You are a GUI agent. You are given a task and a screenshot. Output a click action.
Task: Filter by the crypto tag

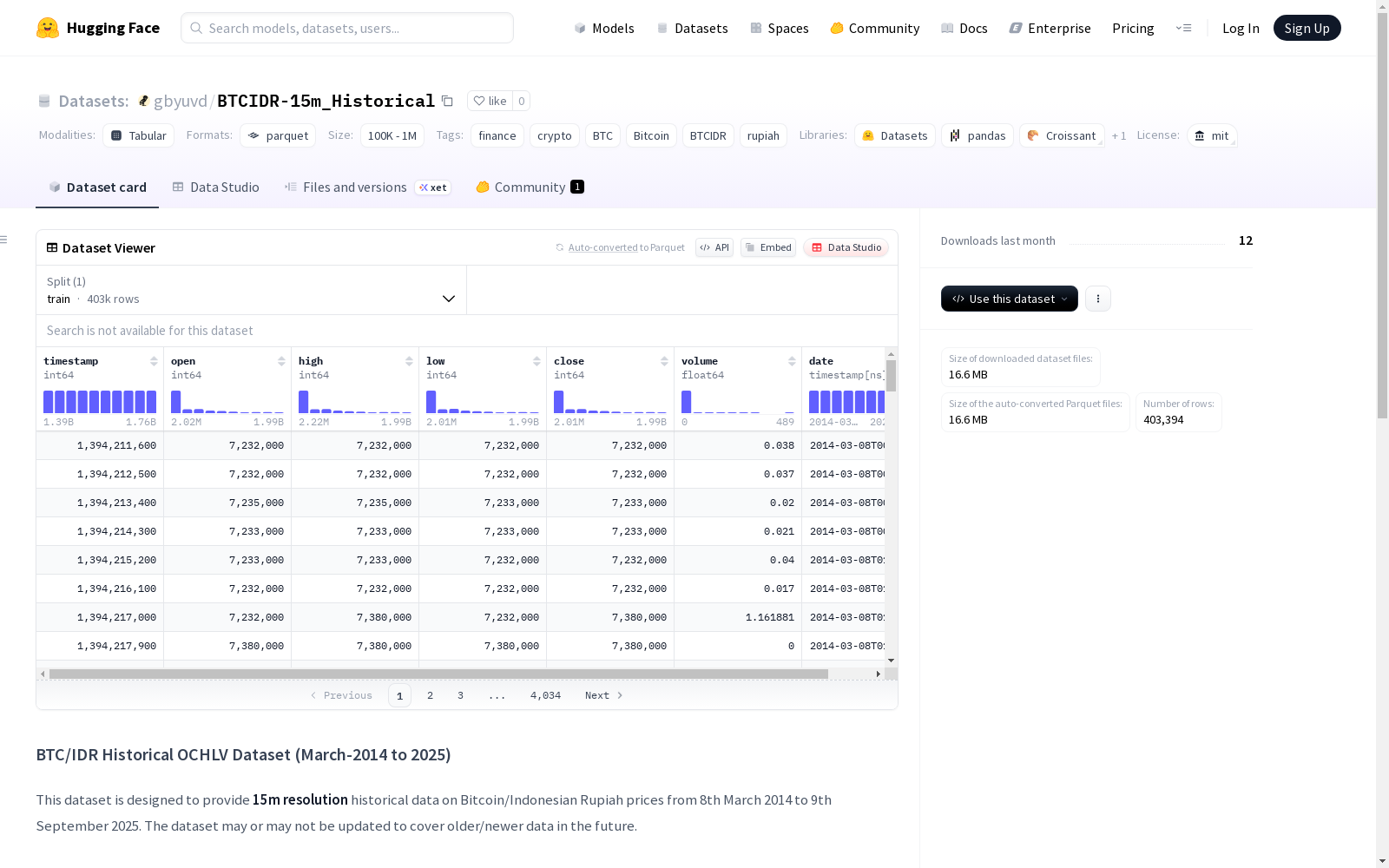[x=555, y=135]
